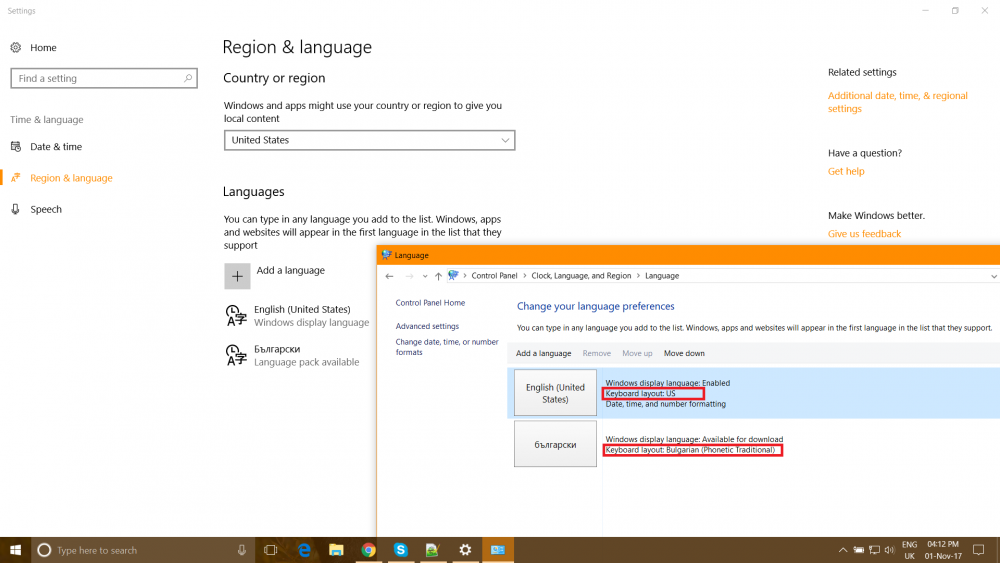1000x563 pixels.
Task: Click the up arrow in the Language window
Action: click(x=438, y=276)
